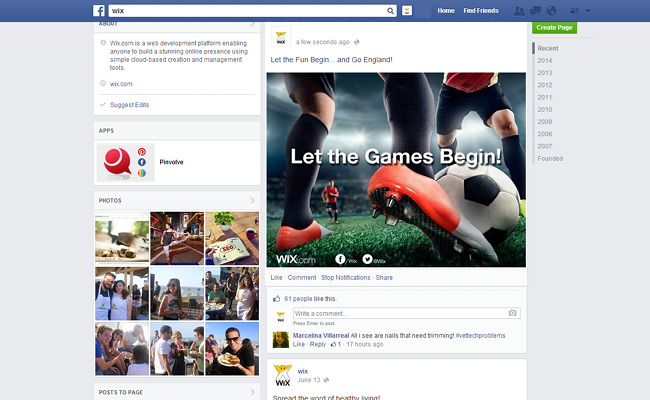Open the wix.com website link
This screenshot has width=650, height=400.
point(121,84)
